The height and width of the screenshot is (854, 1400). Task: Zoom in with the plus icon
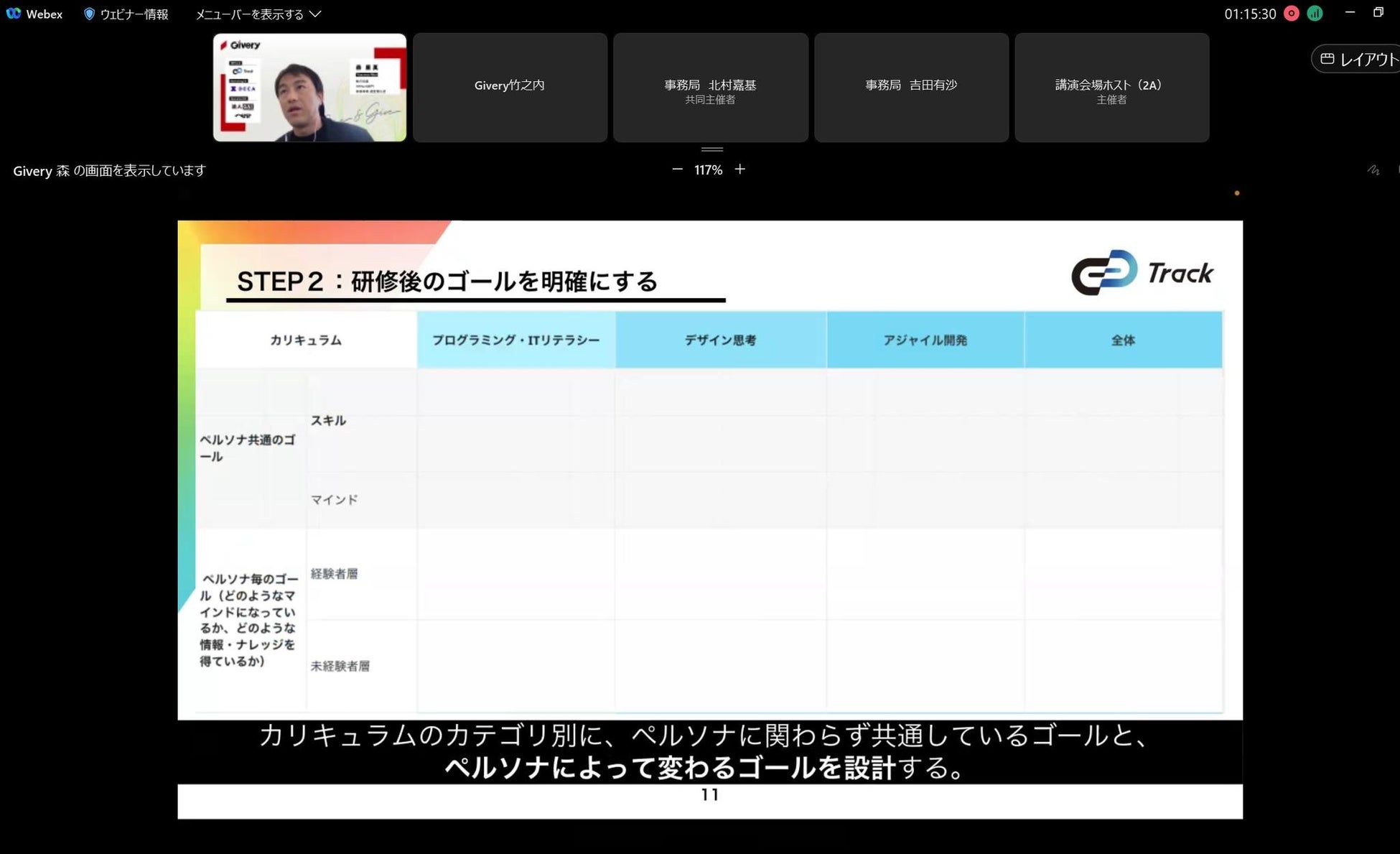click(739, 170)
